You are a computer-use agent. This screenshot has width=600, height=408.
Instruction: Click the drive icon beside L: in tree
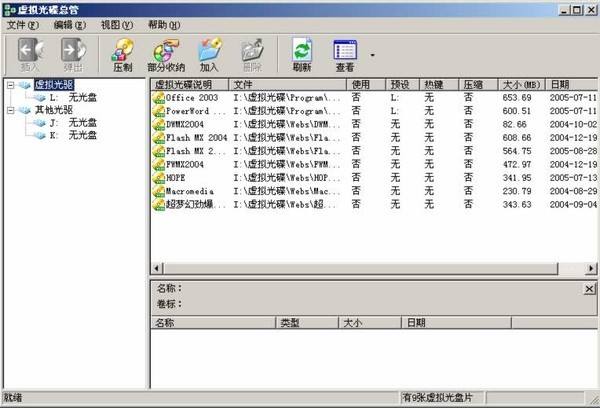(39, 98)
